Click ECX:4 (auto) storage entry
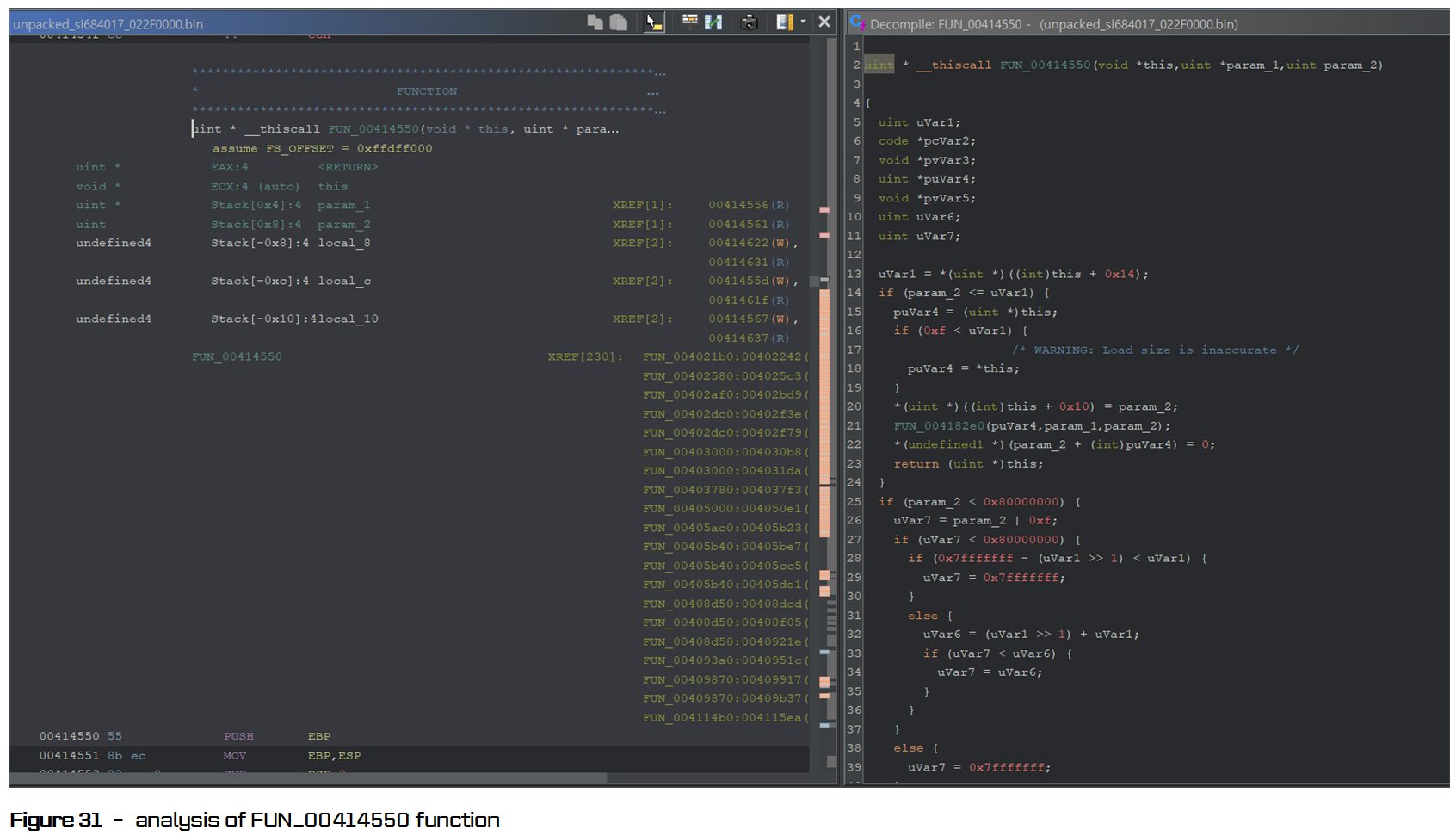 coord(256,186)
